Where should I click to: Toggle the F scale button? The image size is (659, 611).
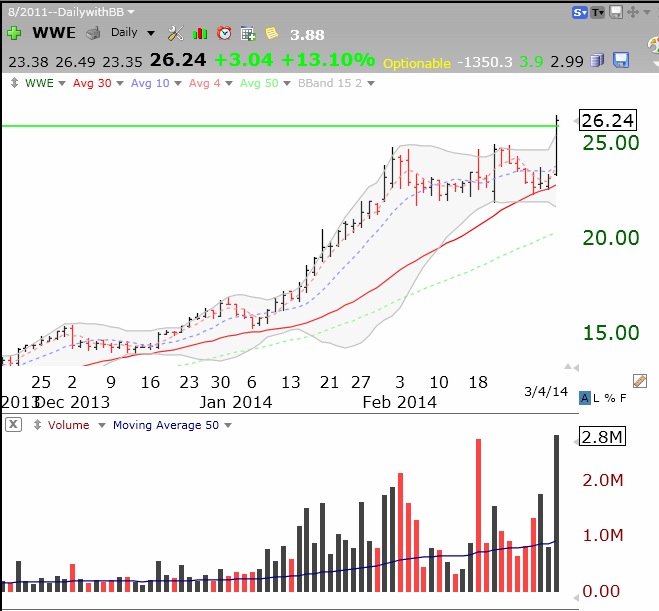[623, 398]
